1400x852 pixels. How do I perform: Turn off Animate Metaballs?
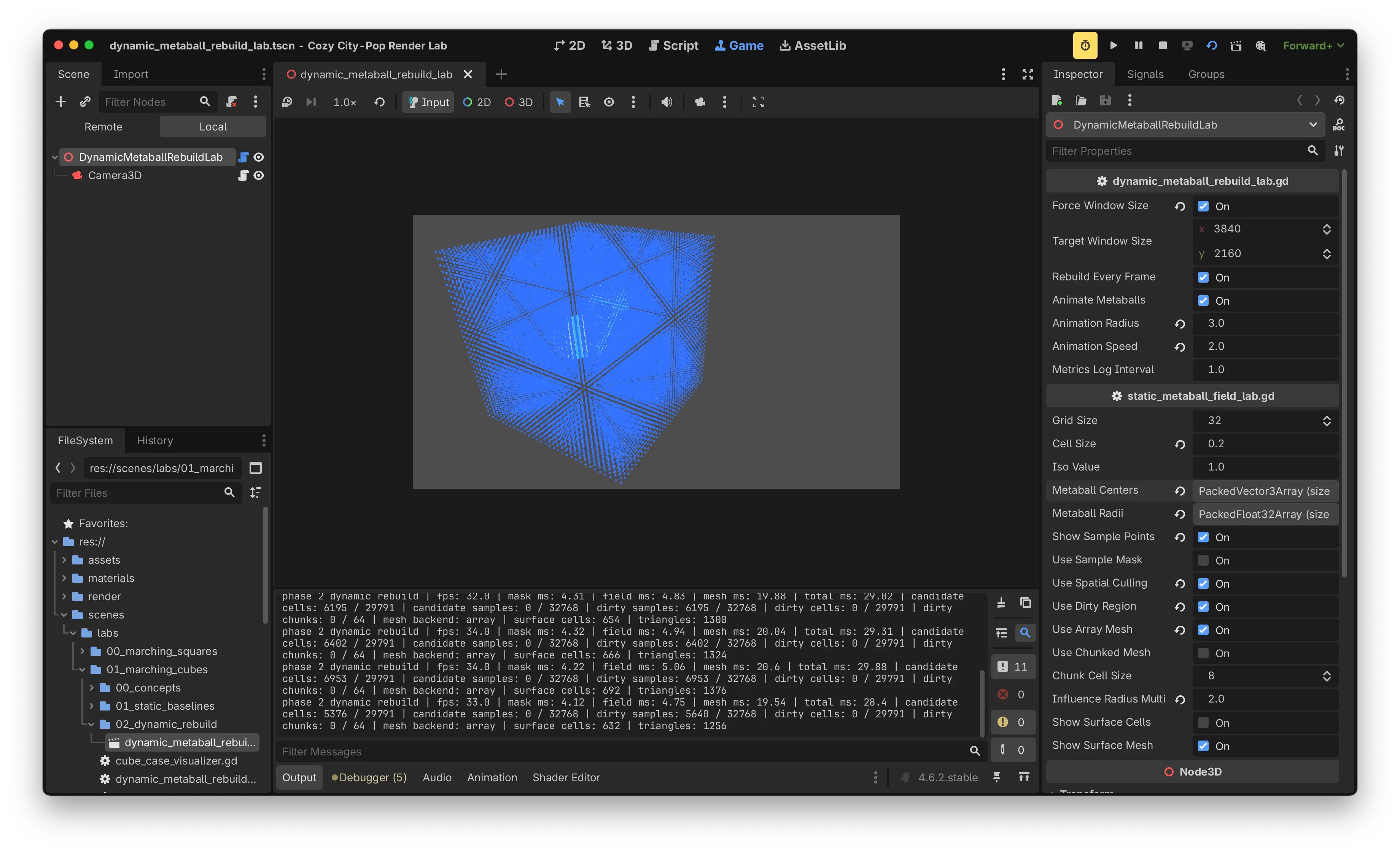pyautogui.click(x=1203, y=300)
